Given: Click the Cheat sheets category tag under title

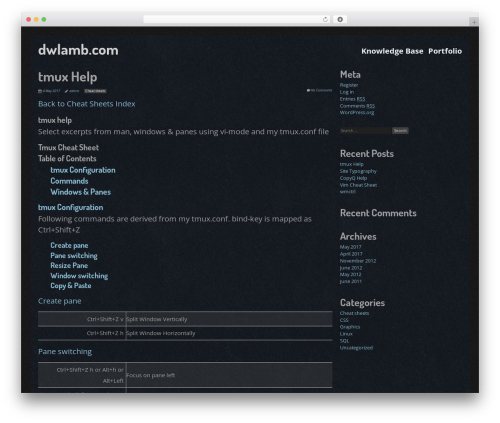Looking at the screenshot, I should click(95, 91).
